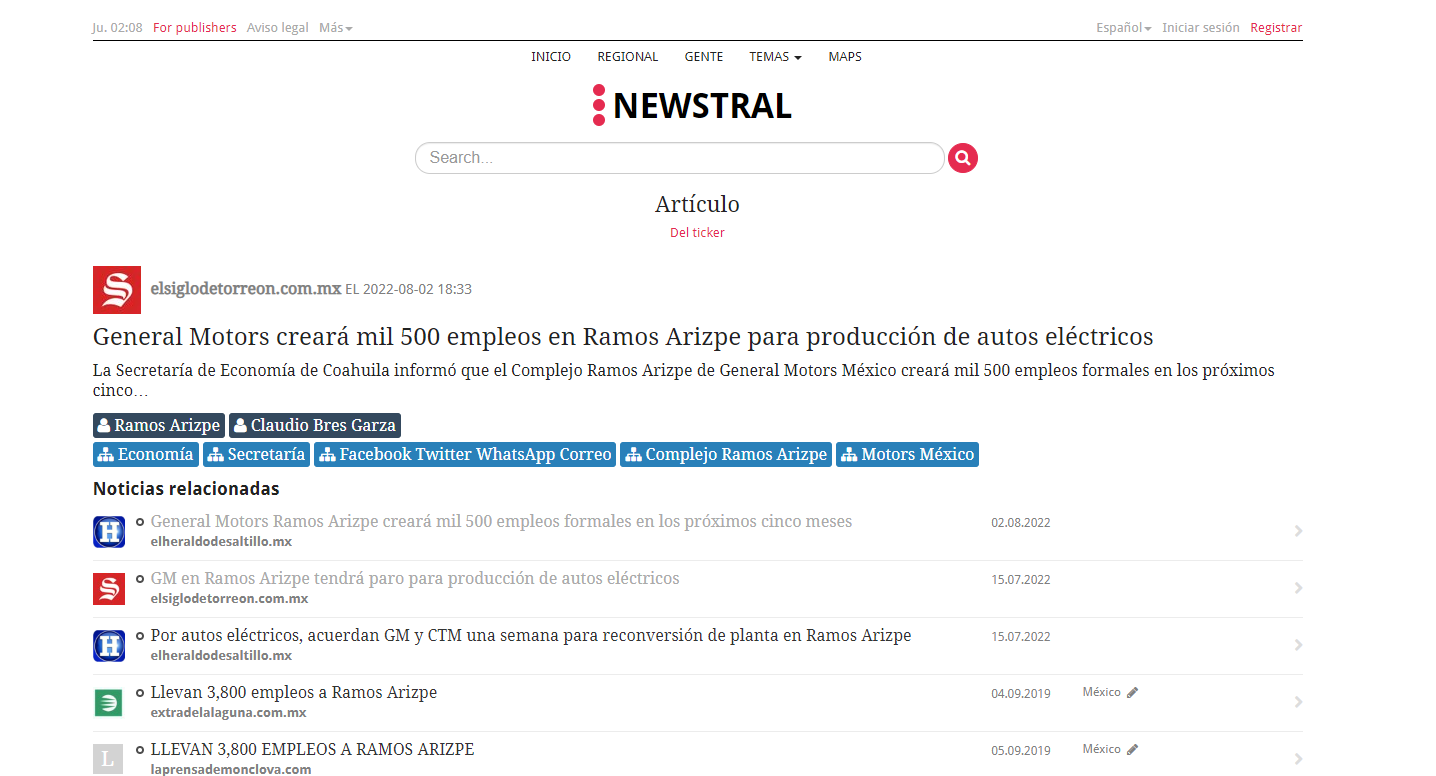Click edit pencil next to México on 04.09.2019 row
The image size is (1436, 776).
[x=1132, y=692]
